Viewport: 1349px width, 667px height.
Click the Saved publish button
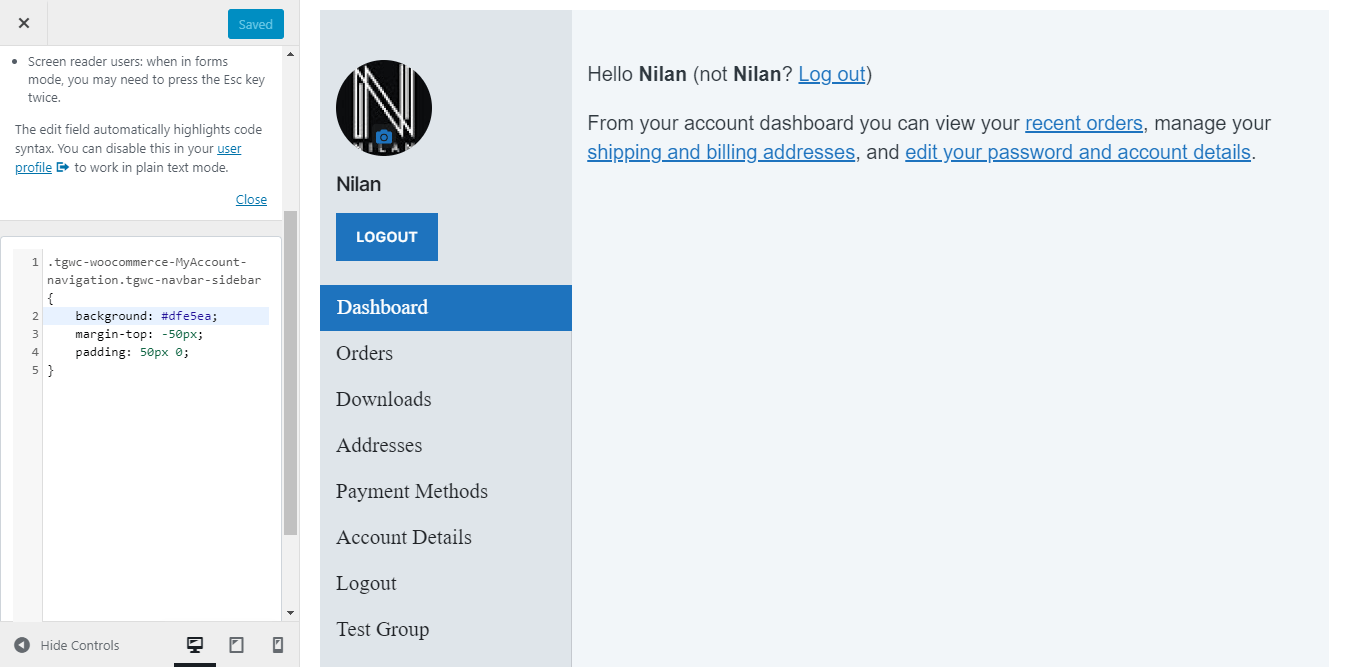(x=255, y=23)
